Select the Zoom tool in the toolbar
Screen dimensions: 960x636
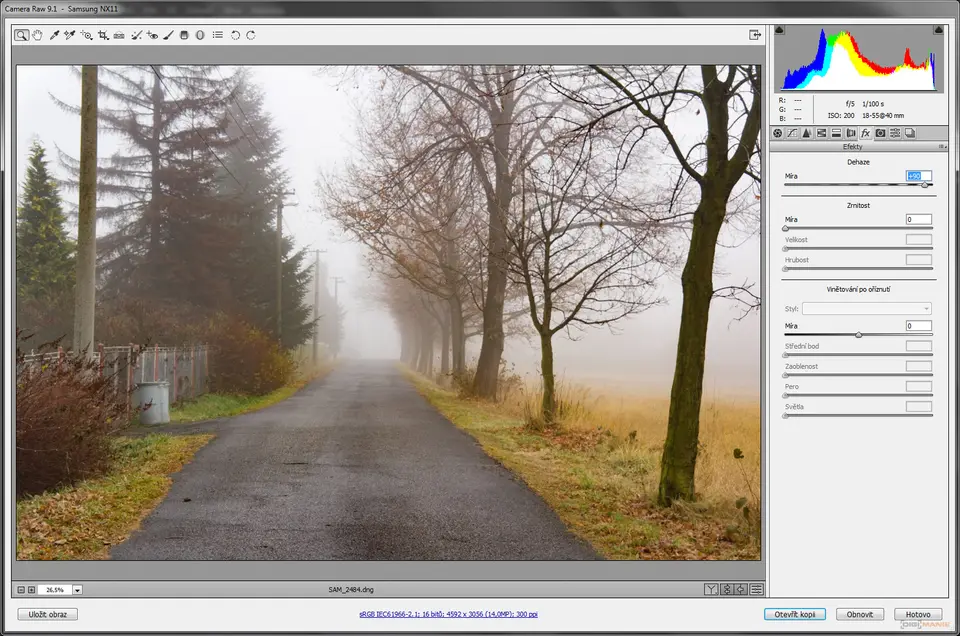point(22,35)
